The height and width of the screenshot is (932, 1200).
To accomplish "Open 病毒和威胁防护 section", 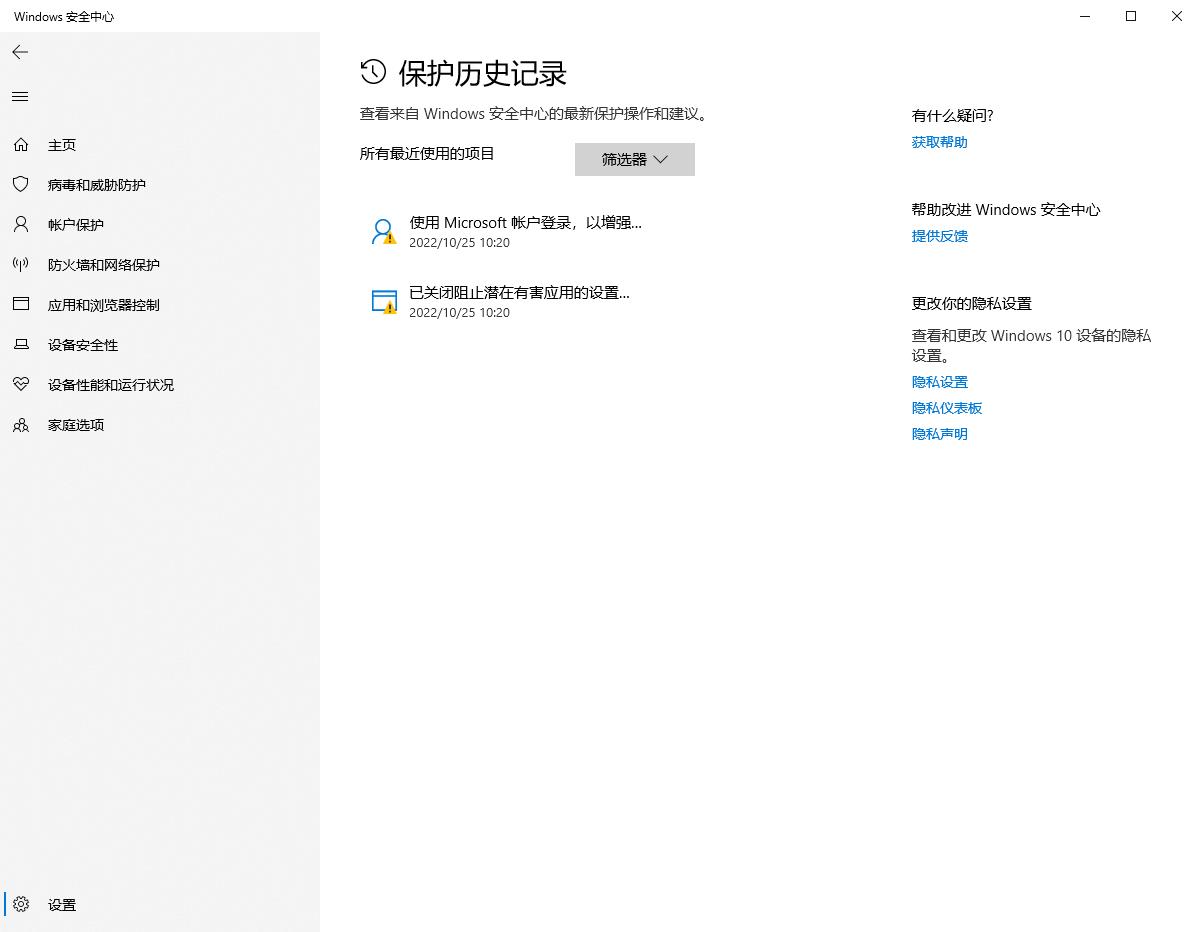I will pos(97,185).
